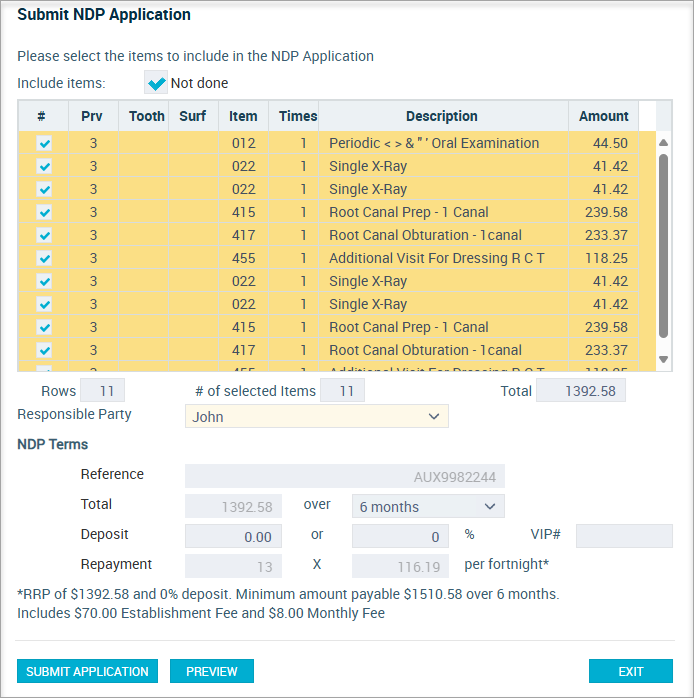
Task: Click the # column header
Action: [43, 116]
